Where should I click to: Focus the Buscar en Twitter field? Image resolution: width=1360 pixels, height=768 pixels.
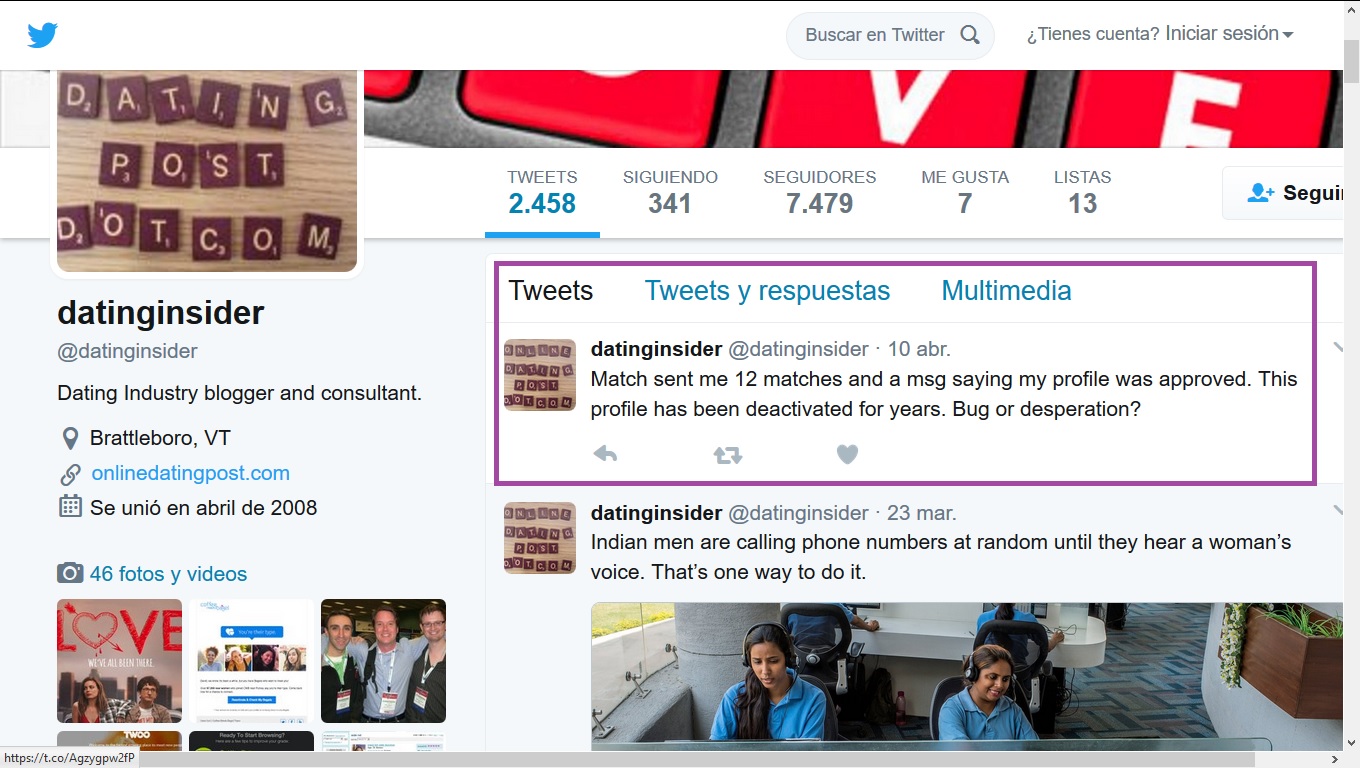click(x=890, y=35)
